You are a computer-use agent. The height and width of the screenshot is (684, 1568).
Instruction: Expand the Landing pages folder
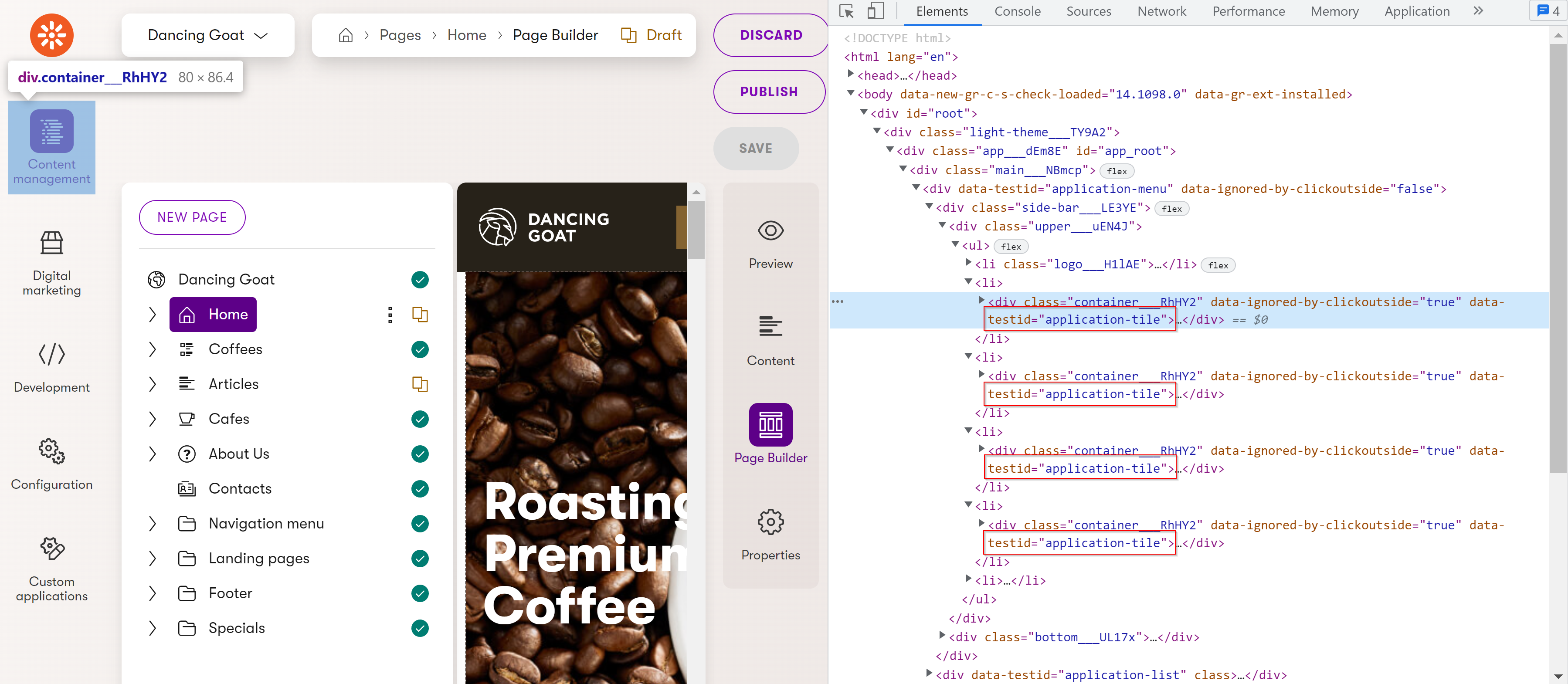click(152, 558)
